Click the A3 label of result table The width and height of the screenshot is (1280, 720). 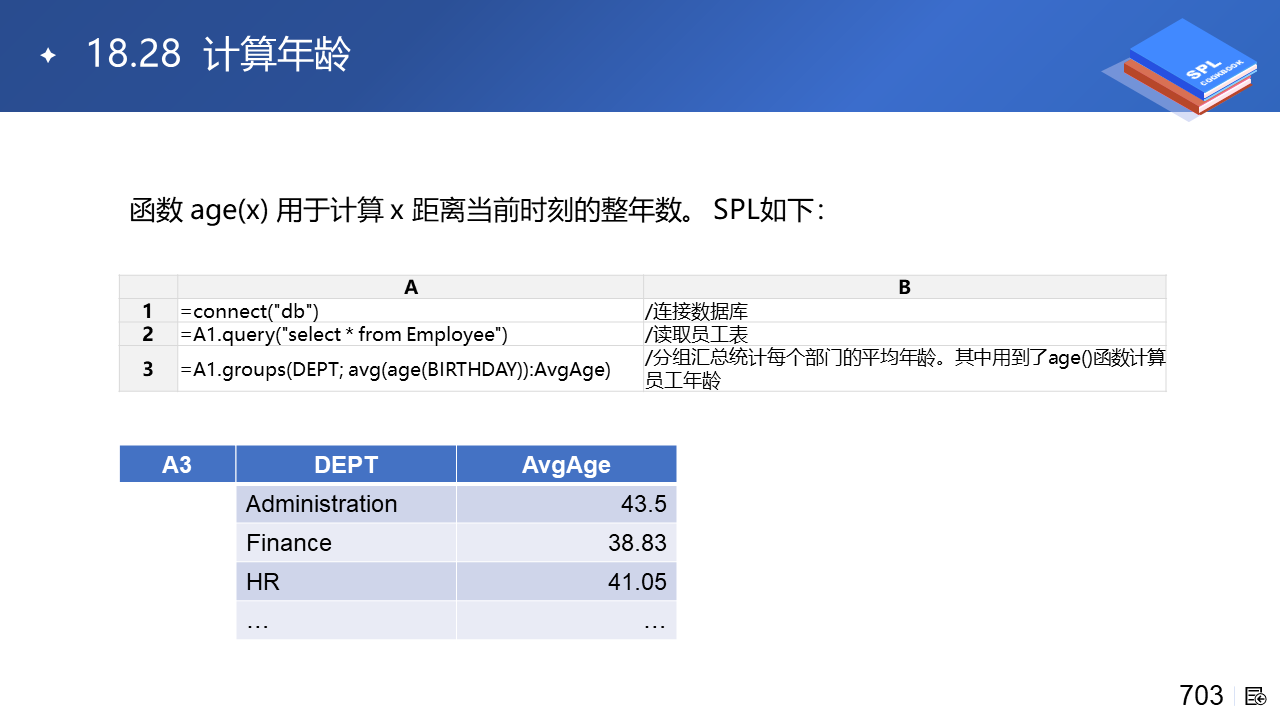(177, 464)
